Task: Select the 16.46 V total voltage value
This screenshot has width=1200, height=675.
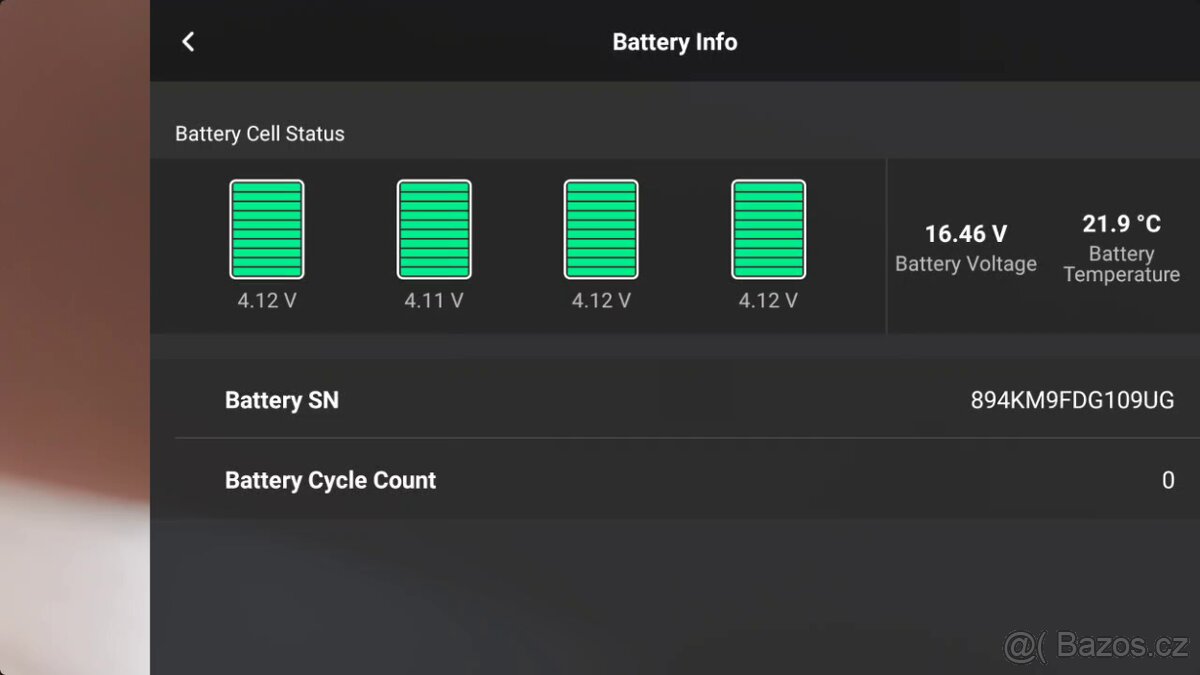Action: click(965, 234)
